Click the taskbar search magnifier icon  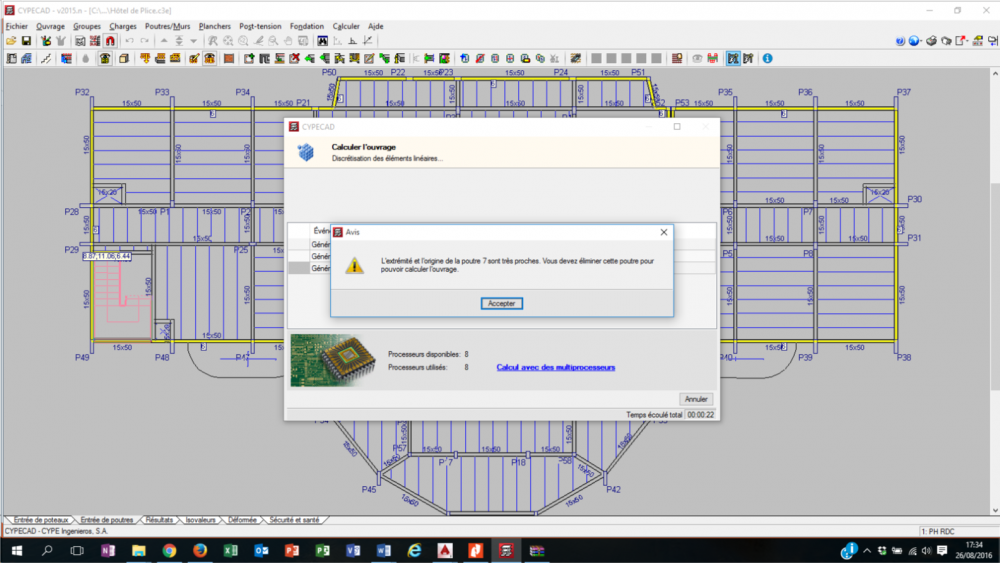[47, 550]
